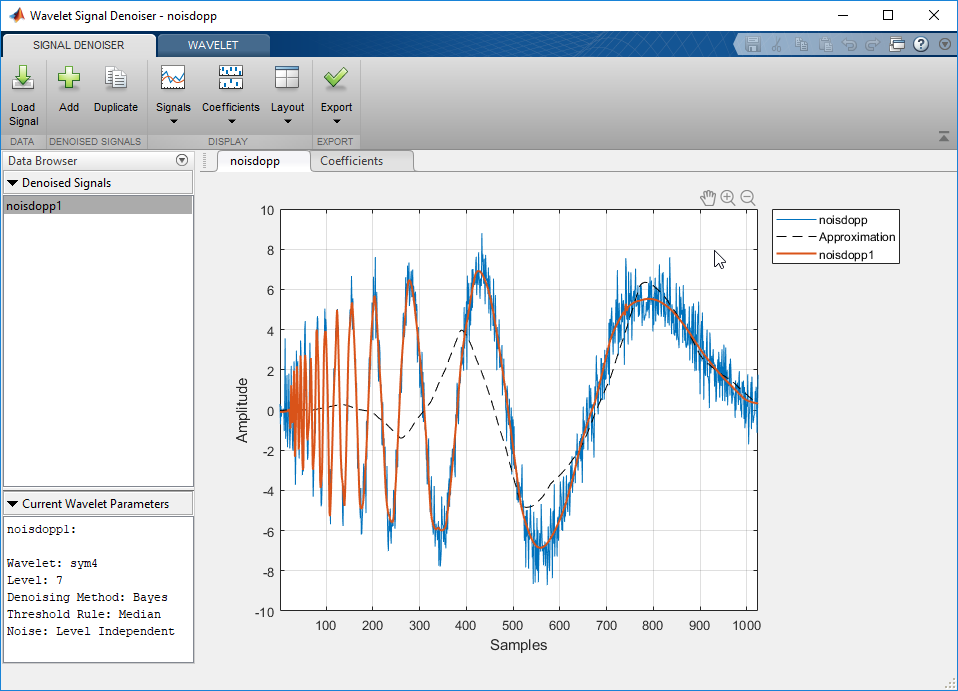Minimize the toolstrip with collapse arrow
The height and width of the screenshot is (691, 958).
(x=943, y=136)
